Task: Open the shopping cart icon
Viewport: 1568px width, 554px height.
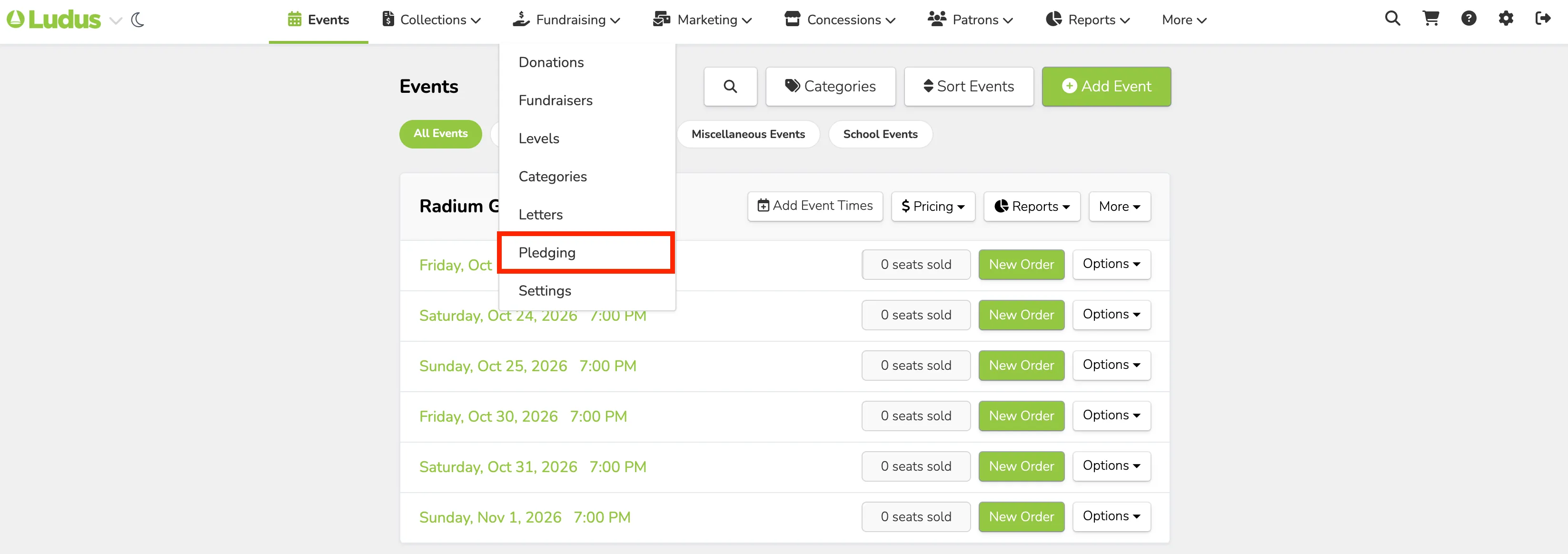Action: point(1430,18)
